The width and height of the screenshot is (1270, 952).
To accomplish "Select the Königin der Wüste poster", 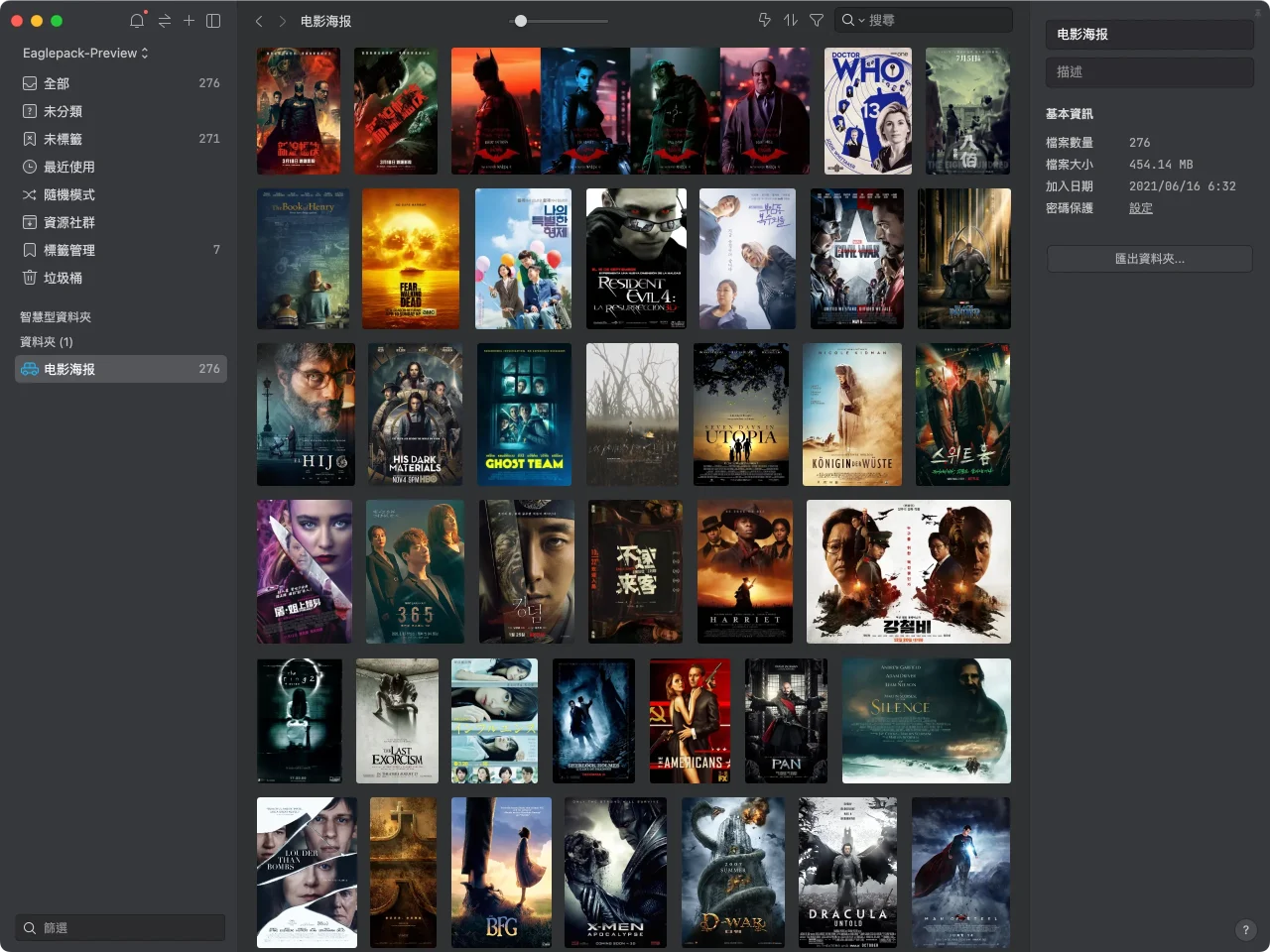I will (852, 415).
